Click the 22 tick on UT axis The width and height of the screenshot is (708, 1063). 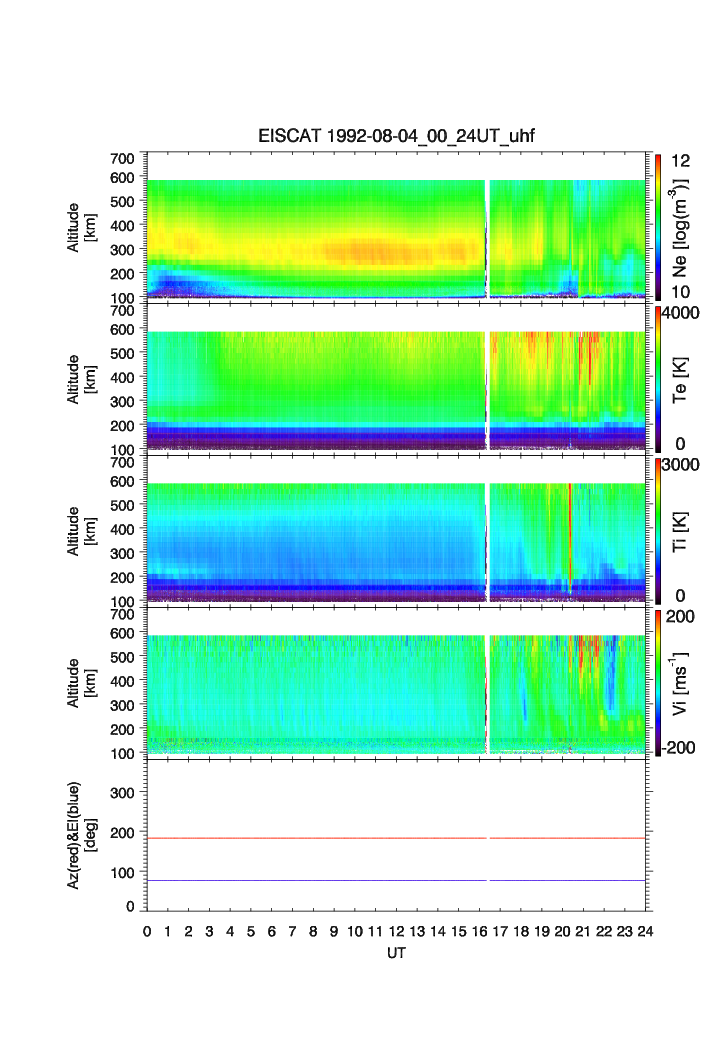604,931
